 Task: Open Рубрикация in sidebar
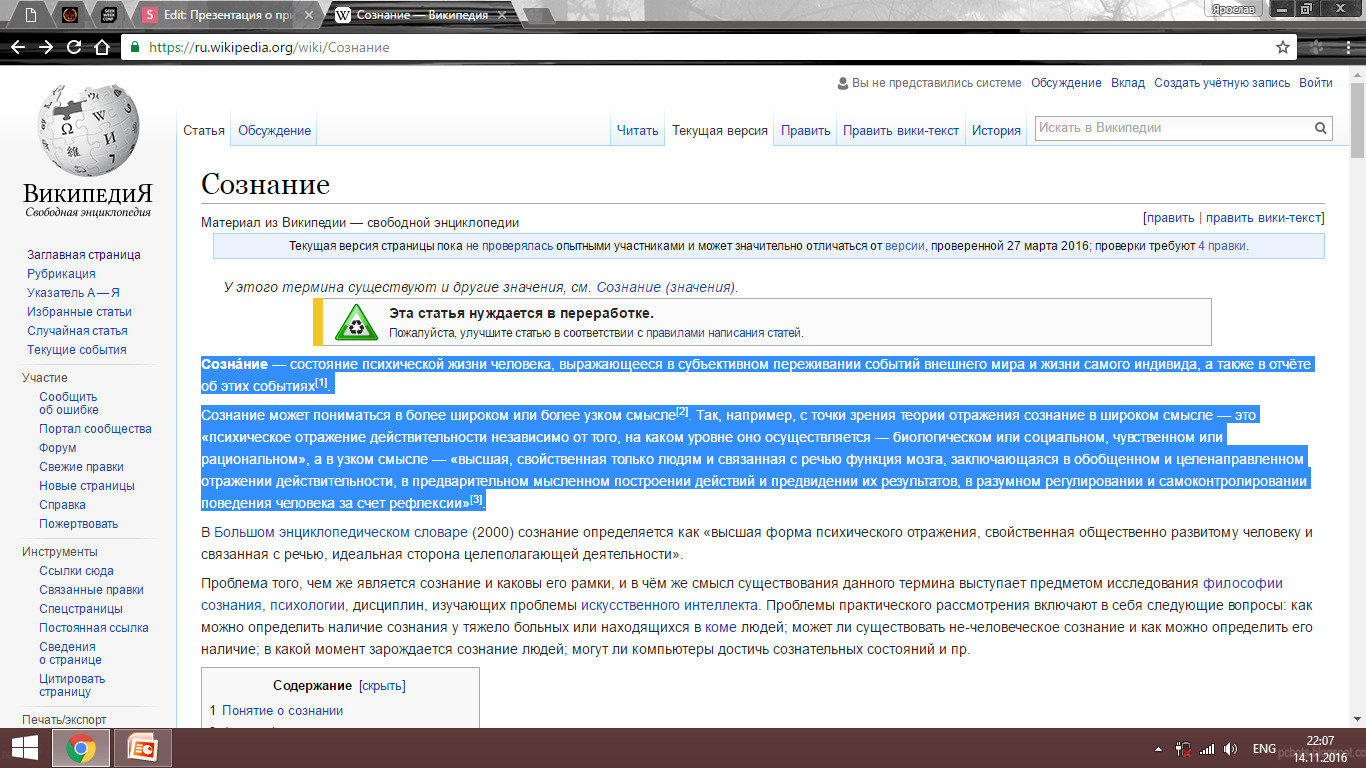coord(61,274)
